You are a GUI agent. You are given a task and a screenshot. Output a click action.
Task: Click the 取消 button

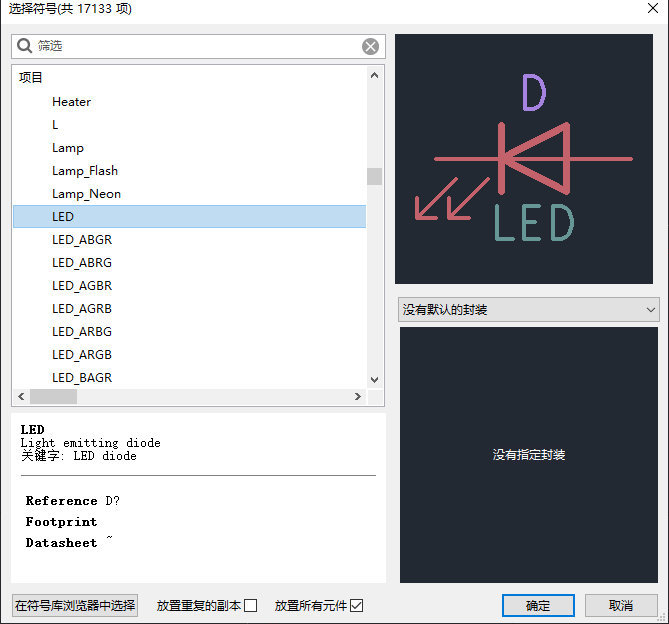click(621, 605)
